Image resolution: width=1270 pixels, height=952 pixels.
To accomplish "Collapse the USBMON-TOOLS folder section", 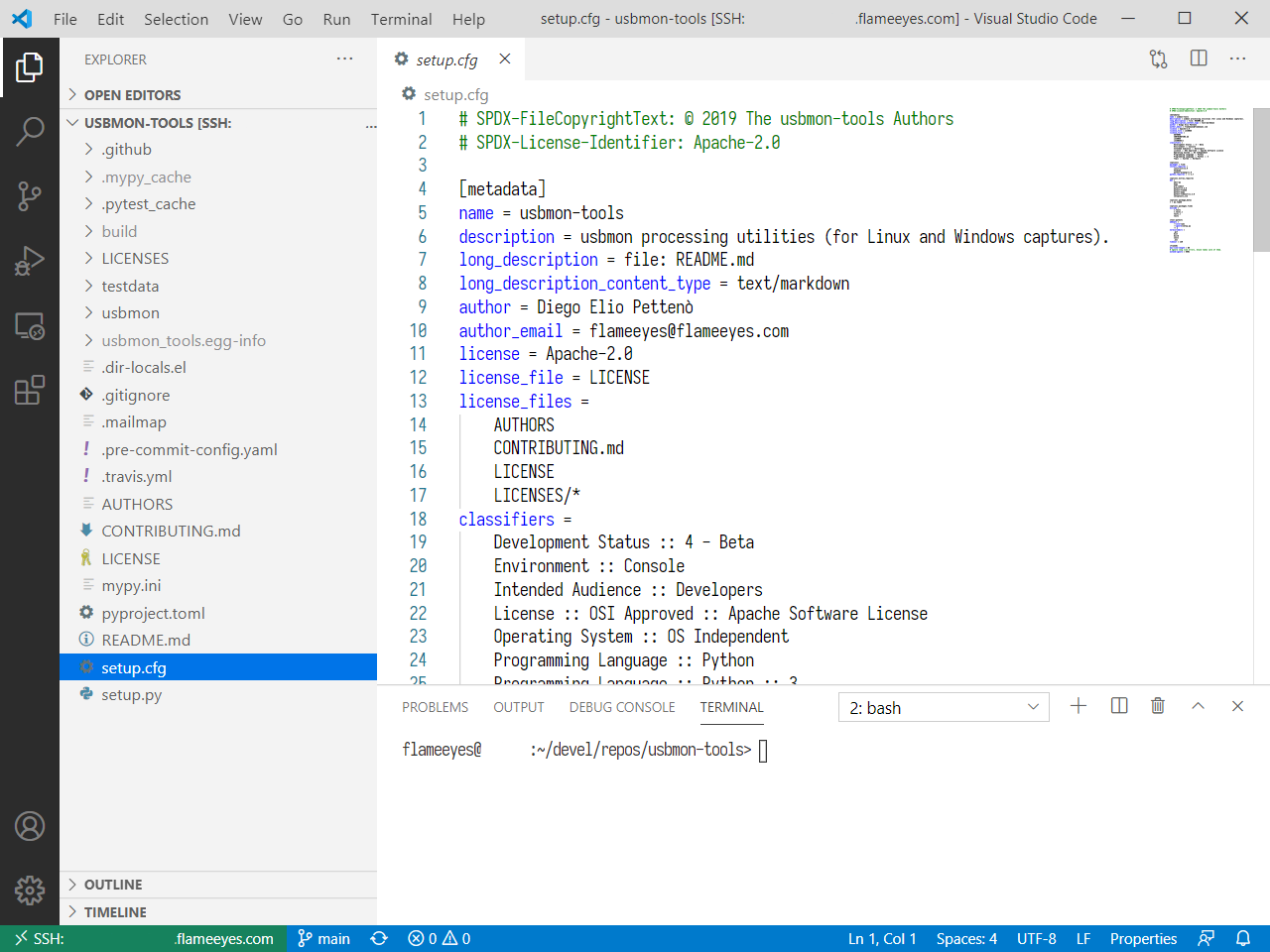I will [218, 123].
